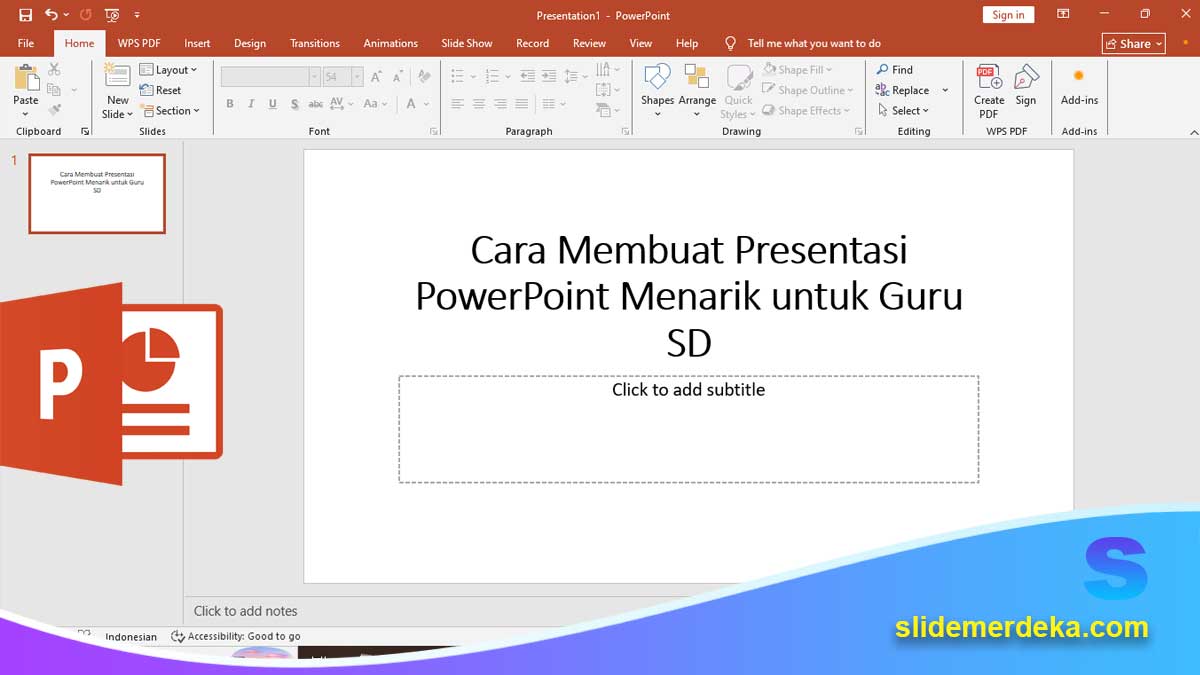Align text left
The image size is (1200, 675).
click(x=457, y=104)
